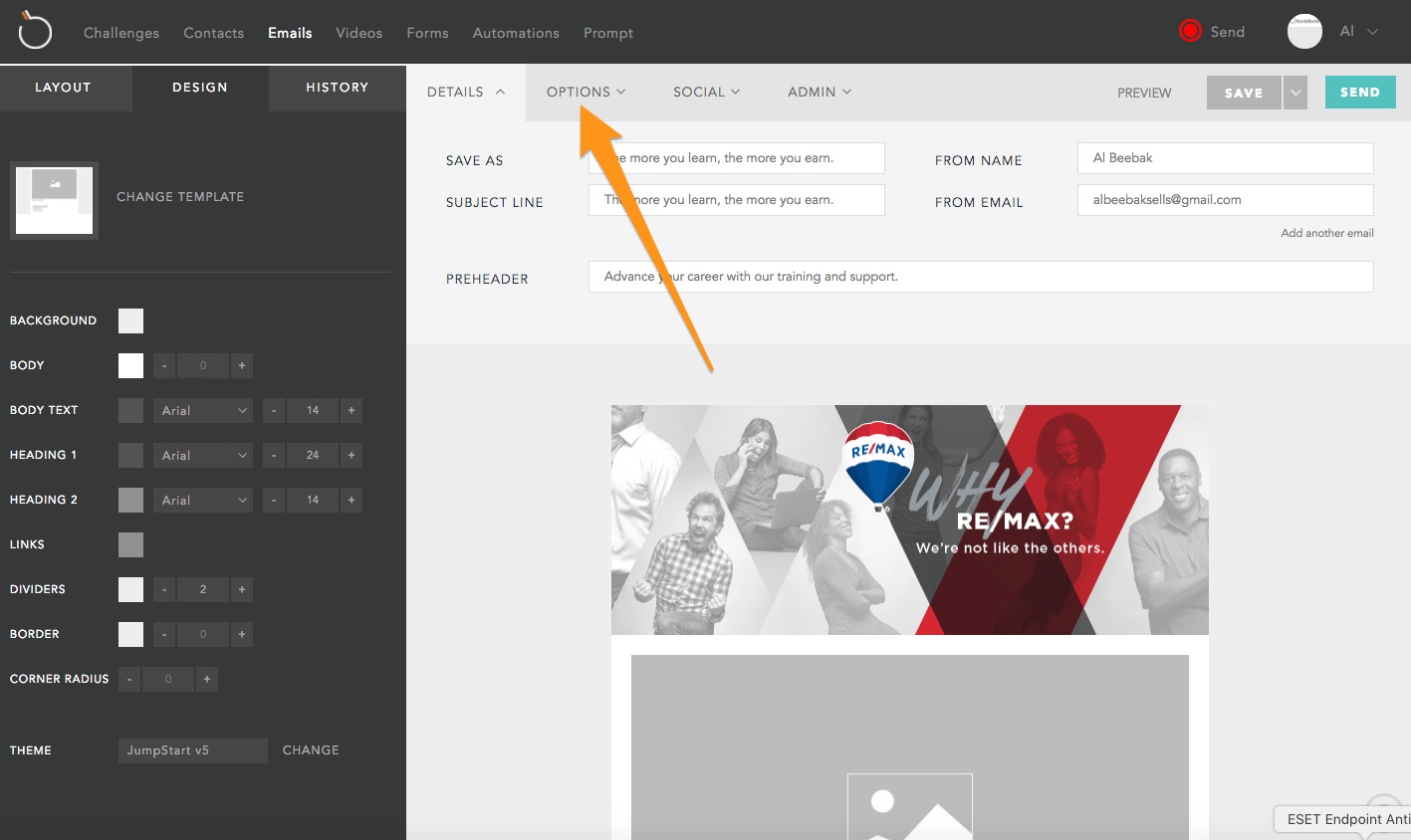
Task: Click the JumpStart v5 theme field
Action: tap(193, 750)
